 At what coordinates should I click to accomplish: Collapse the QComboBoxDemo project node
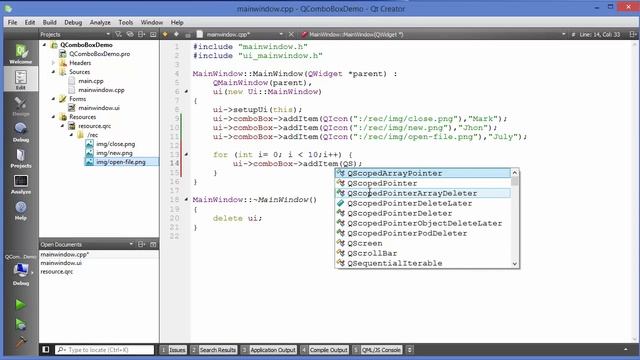(44, 45)
